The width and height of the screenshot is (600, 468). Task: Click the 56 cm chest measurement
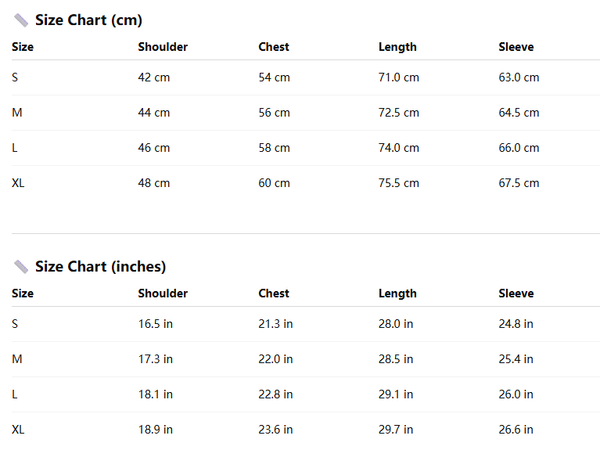click(274, 113)
